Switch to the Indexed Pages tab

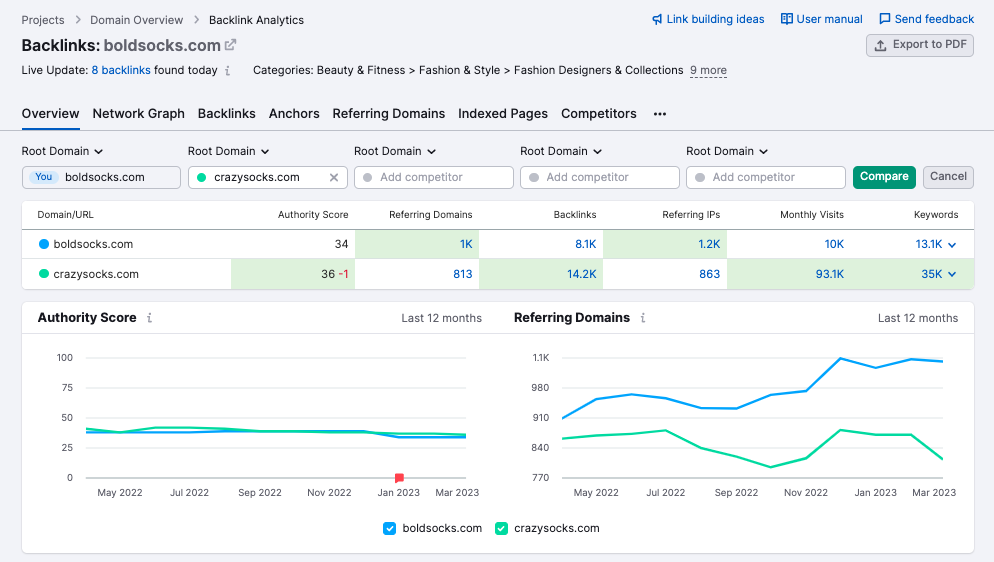coord(503,113)
